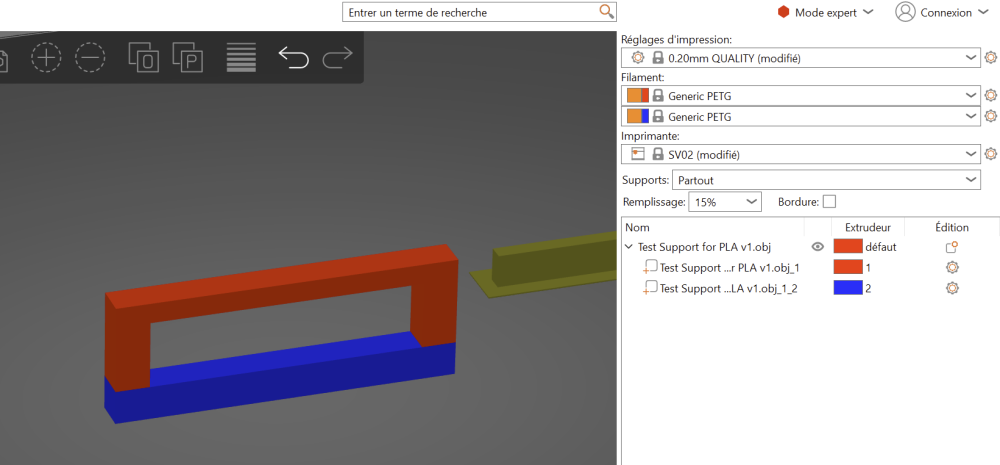Click the remove instance minus icon

(90, 58)
